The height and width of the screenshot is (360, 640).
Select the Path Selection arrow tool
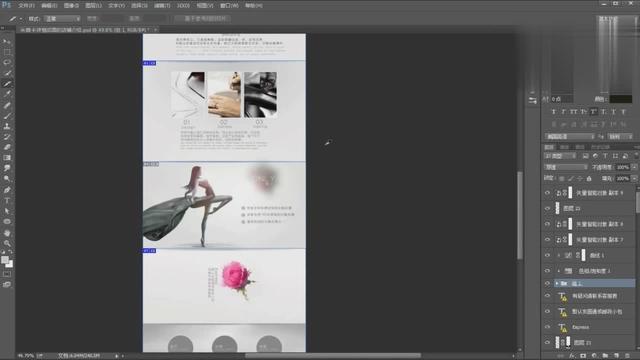[x=7, y=211]
